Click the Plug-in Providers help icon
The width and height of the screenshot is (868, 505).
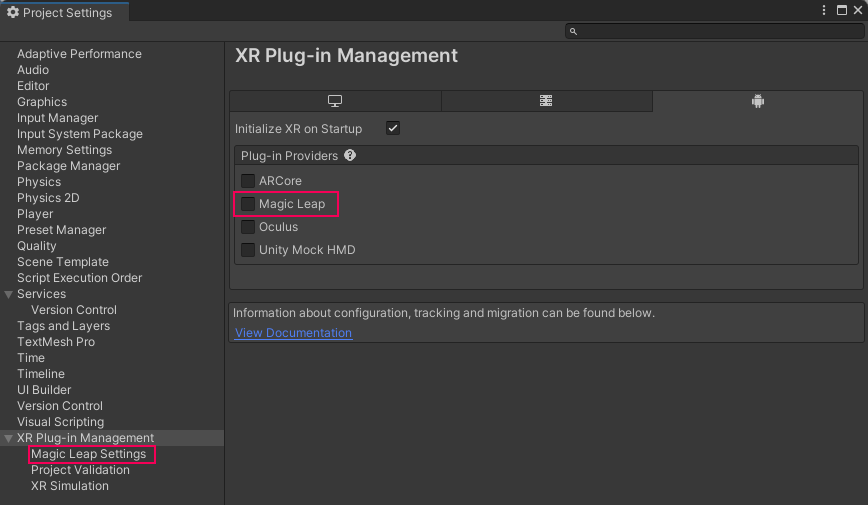coord(350,156)
